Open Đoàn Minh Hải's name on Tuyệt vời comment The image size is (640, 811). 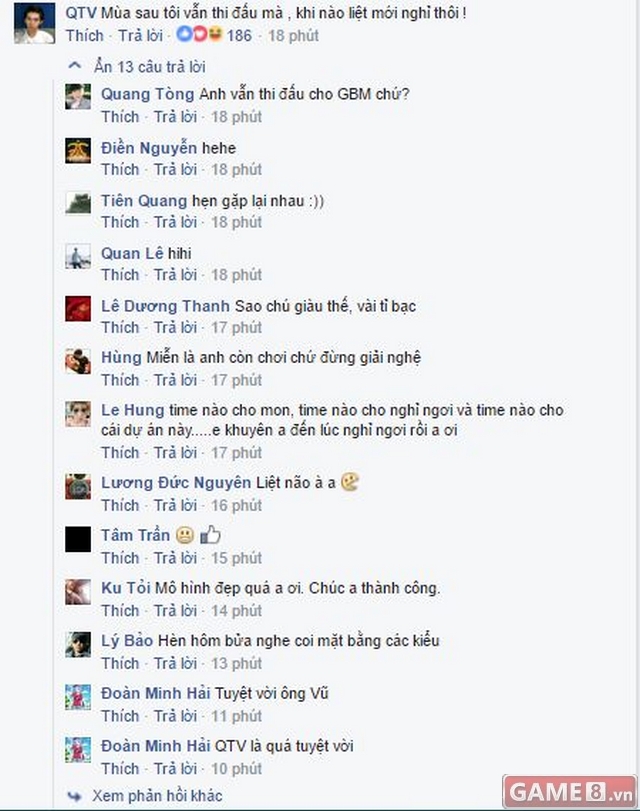[155, 693]
